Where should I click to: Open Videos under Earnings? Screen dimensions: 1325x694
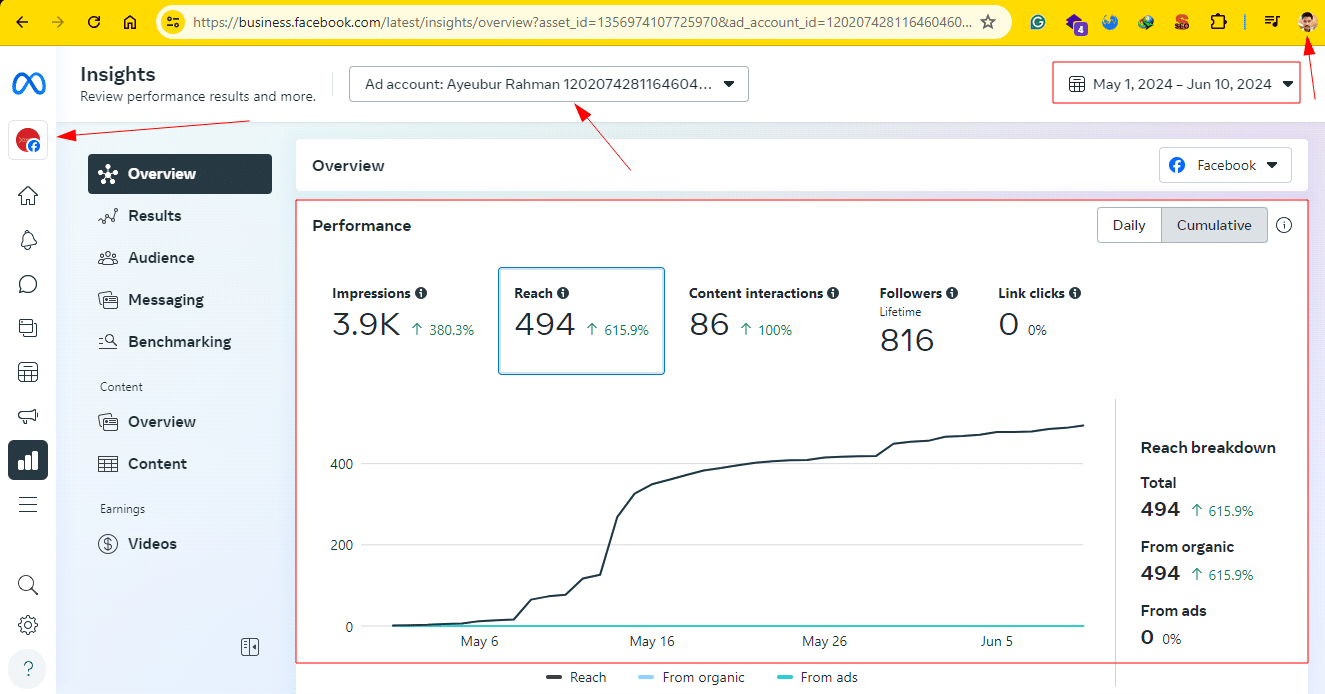[180, 544]
